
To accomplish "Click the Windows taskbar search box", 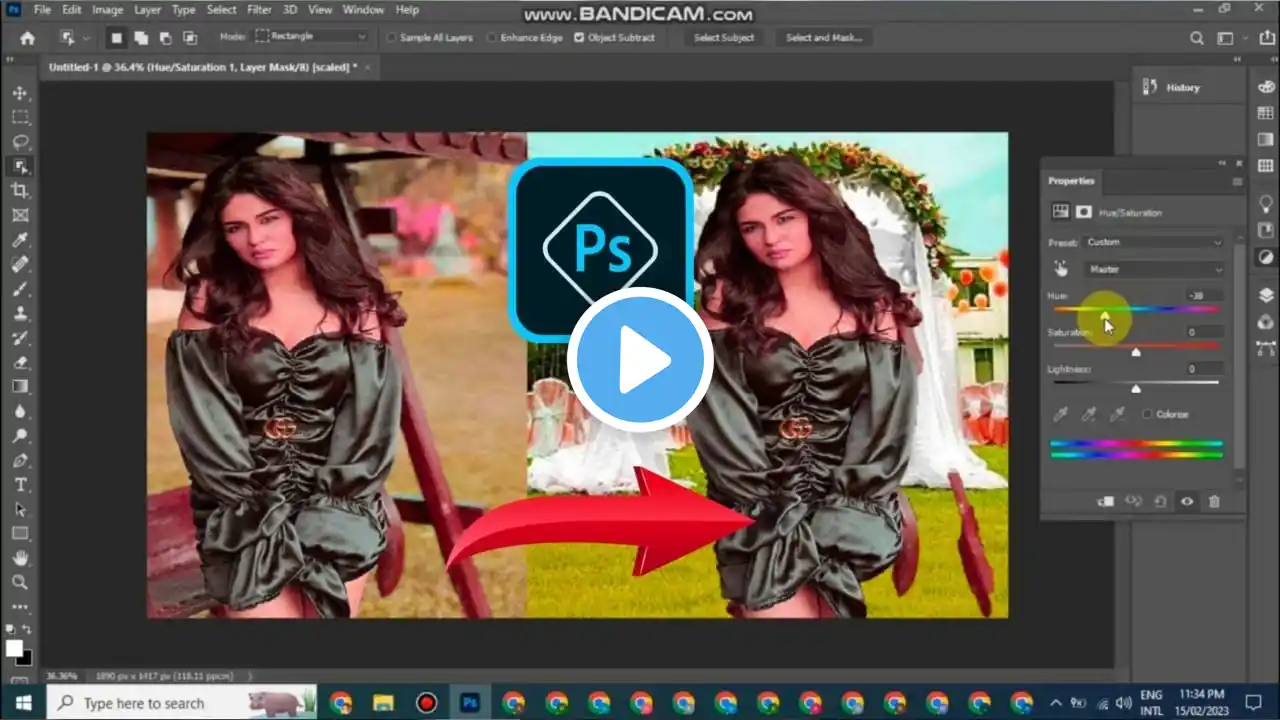I will (x=182, y=702).
